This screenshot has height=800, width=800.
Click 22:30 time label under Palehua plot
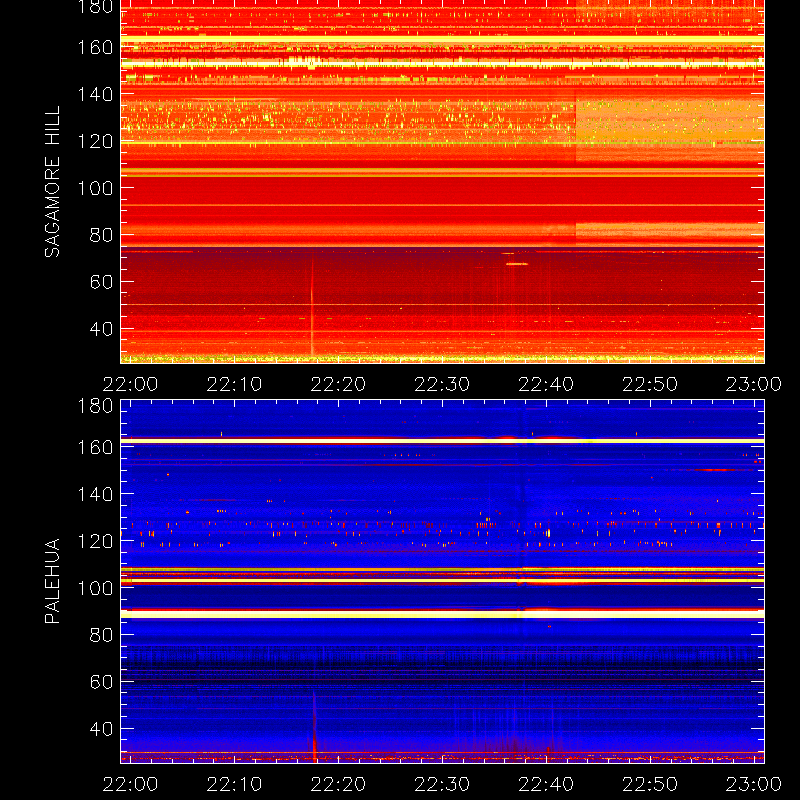pos(442,784)
